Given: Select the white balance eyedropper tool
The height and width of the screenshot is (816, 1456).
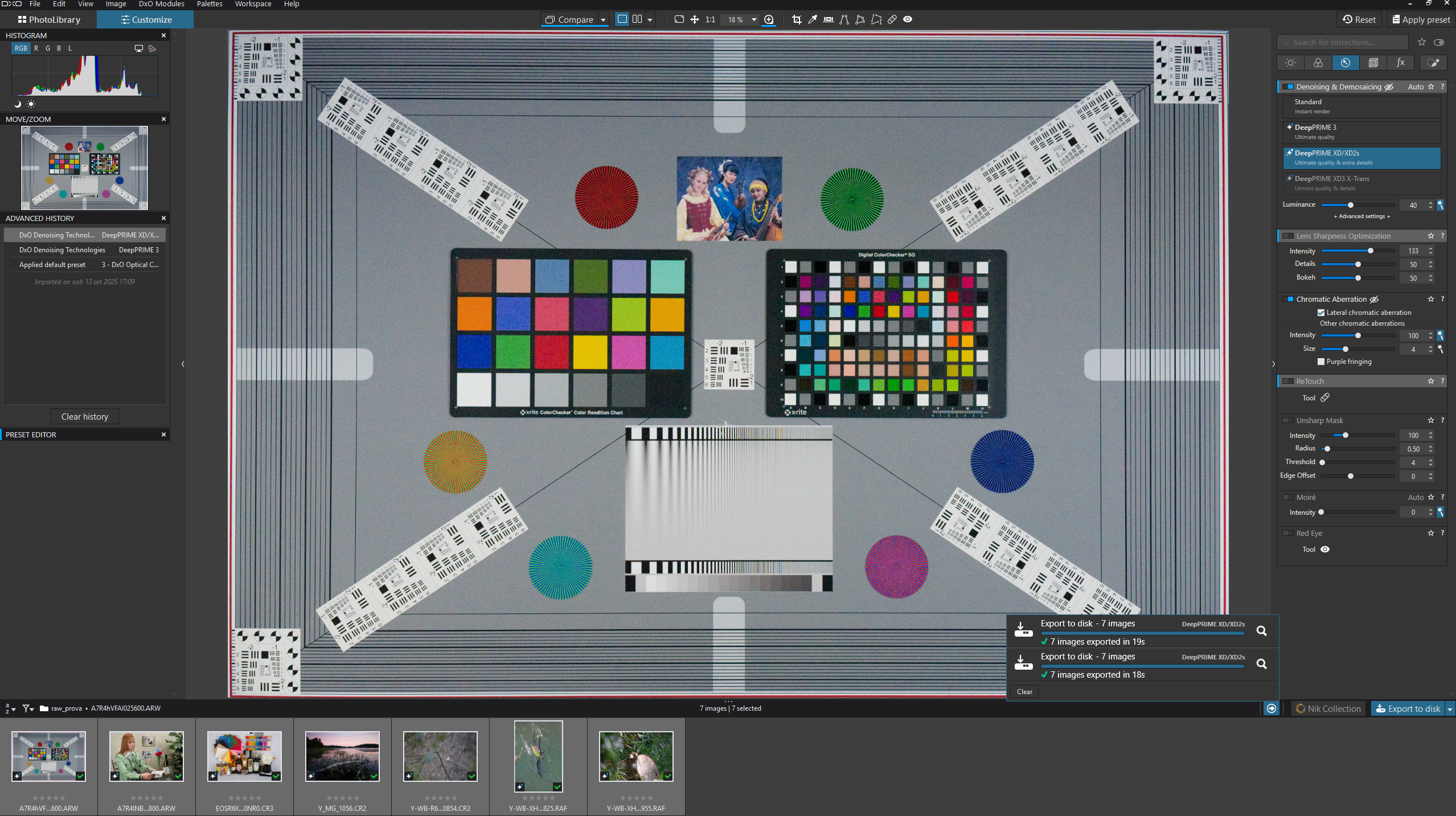Looking at the screenshot, I should pyautogui.click(x=813, y=19).
